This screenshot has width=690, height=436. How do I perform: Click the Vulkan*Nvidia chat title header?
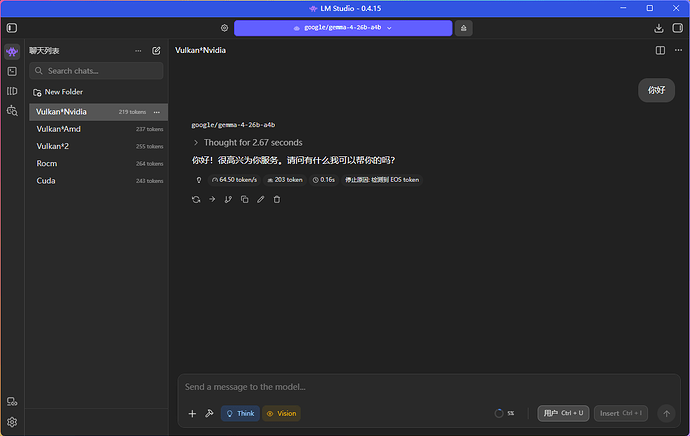(200, 50)
